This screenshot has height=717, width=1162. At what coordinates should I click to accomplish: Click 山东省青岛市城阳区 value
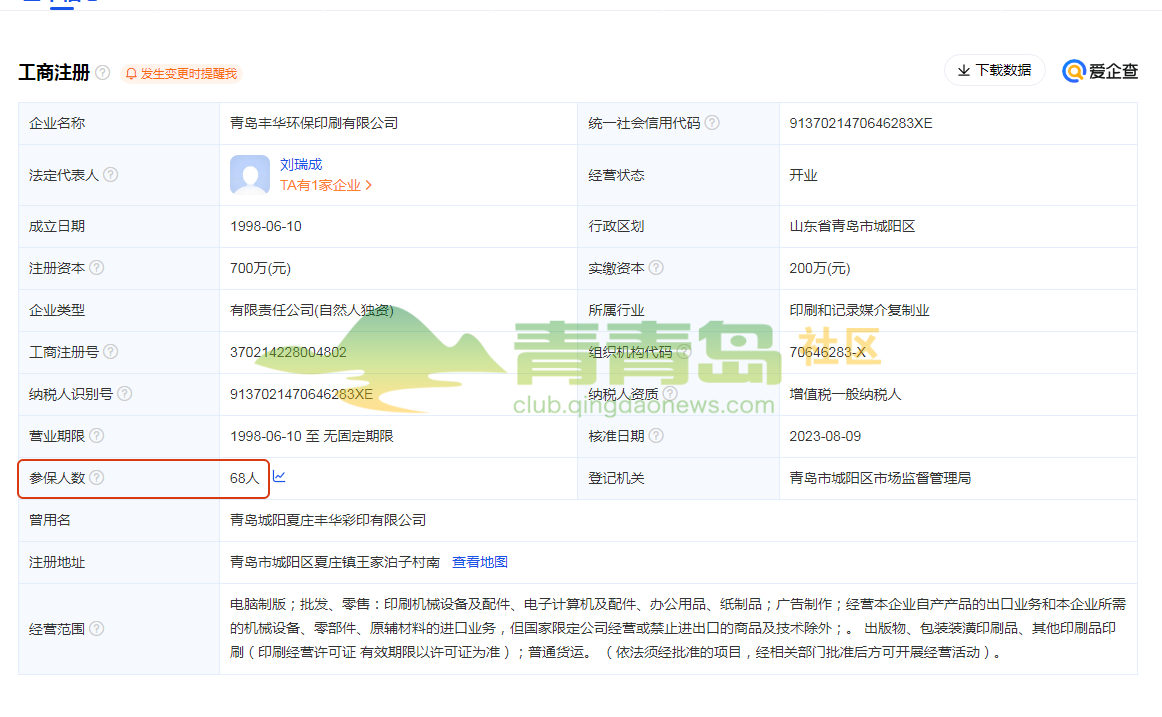tap(852, 227)
